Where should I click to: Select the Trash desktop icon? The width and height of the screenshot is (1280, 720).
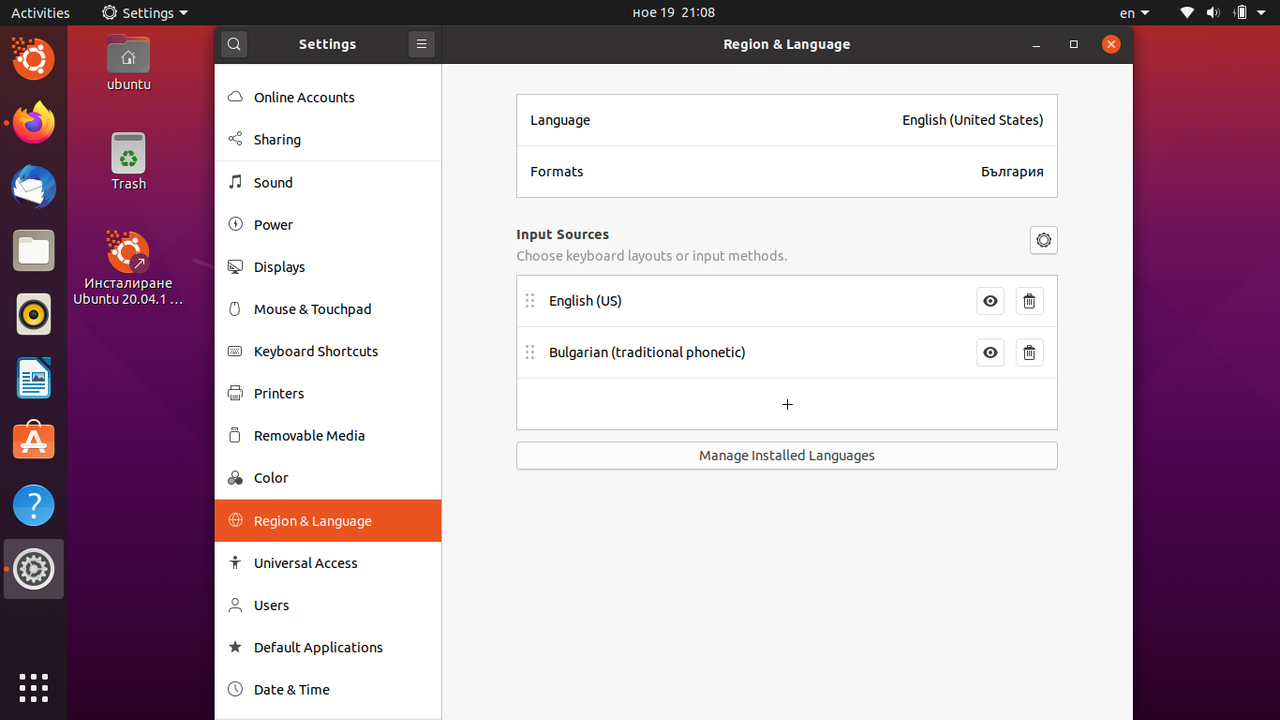[129, 161]
